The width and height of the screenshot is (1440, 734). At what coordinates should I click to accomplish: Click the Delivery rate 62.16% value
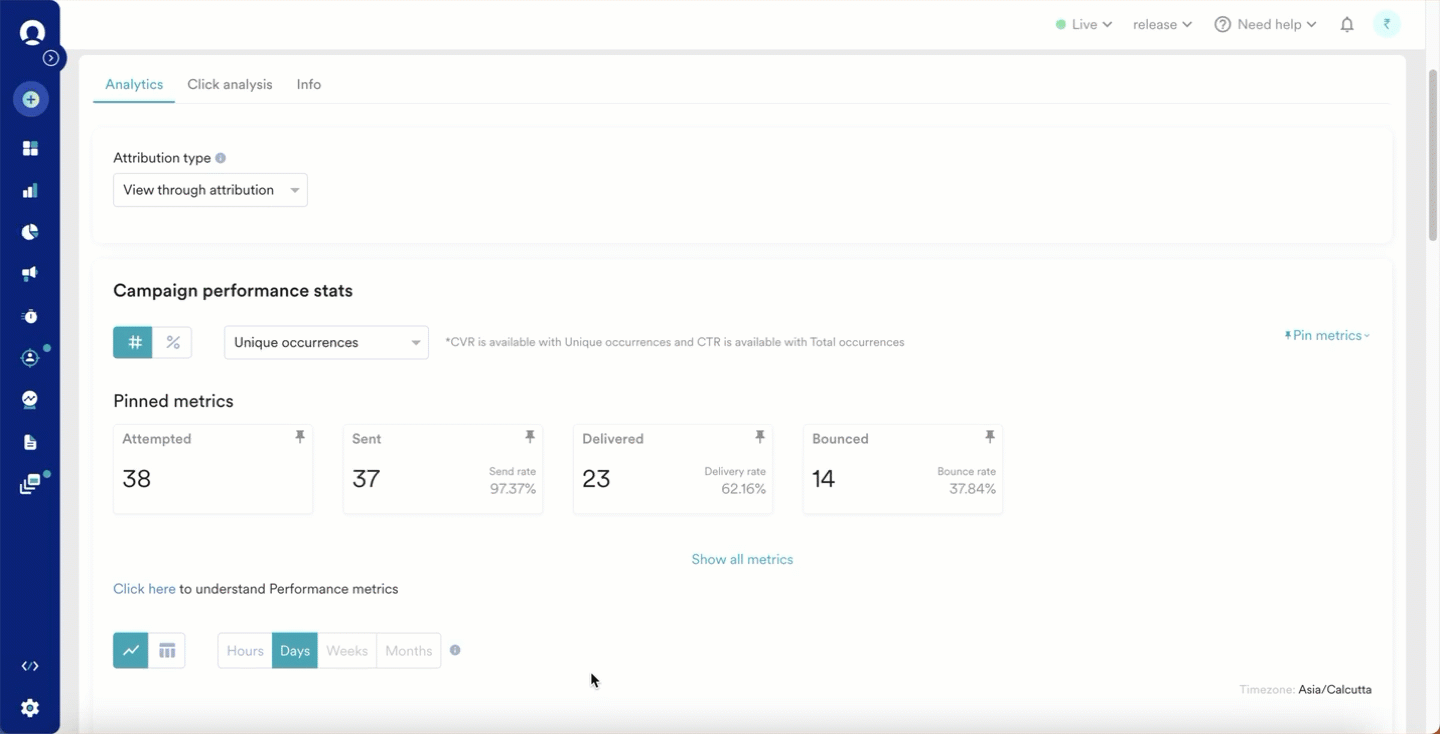(x=743, y=489)
